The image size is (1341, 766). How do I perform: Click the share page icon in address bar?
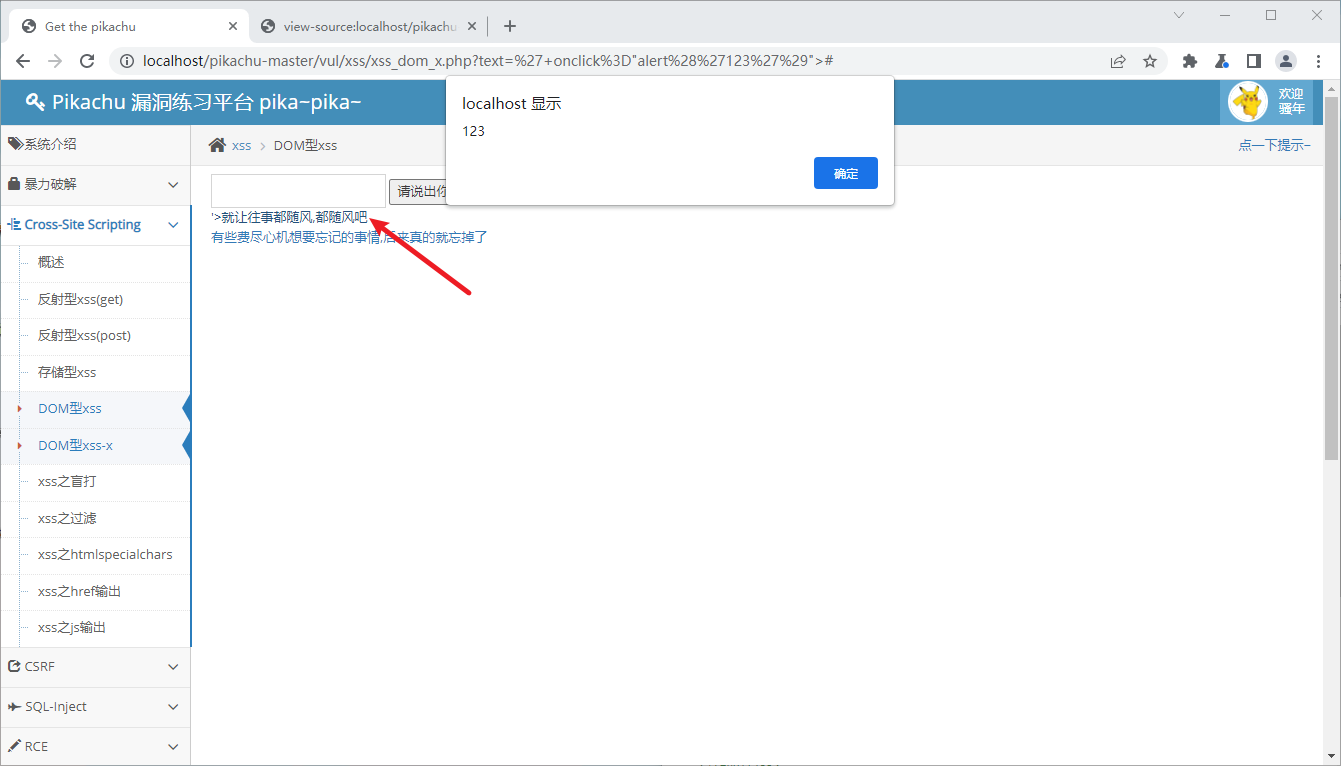[x=1118, y=61]
